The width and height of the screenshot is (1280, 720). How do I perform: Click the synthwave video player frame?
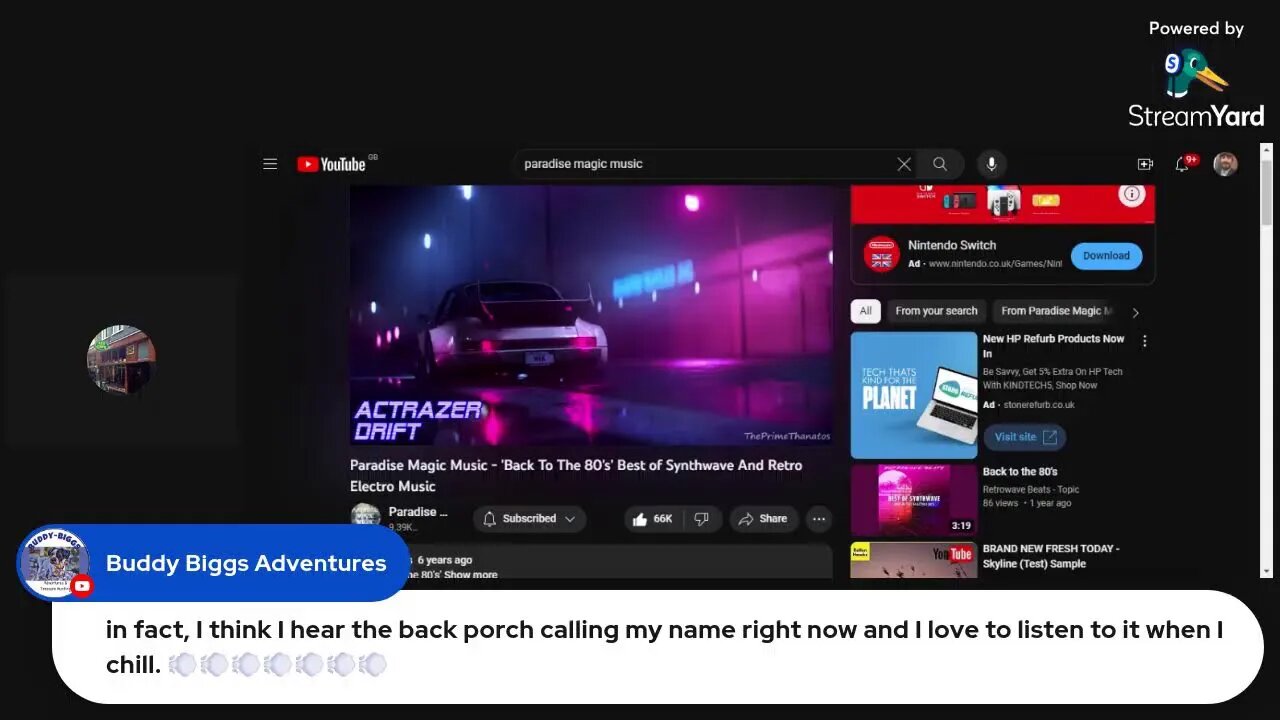coord(591,315)
